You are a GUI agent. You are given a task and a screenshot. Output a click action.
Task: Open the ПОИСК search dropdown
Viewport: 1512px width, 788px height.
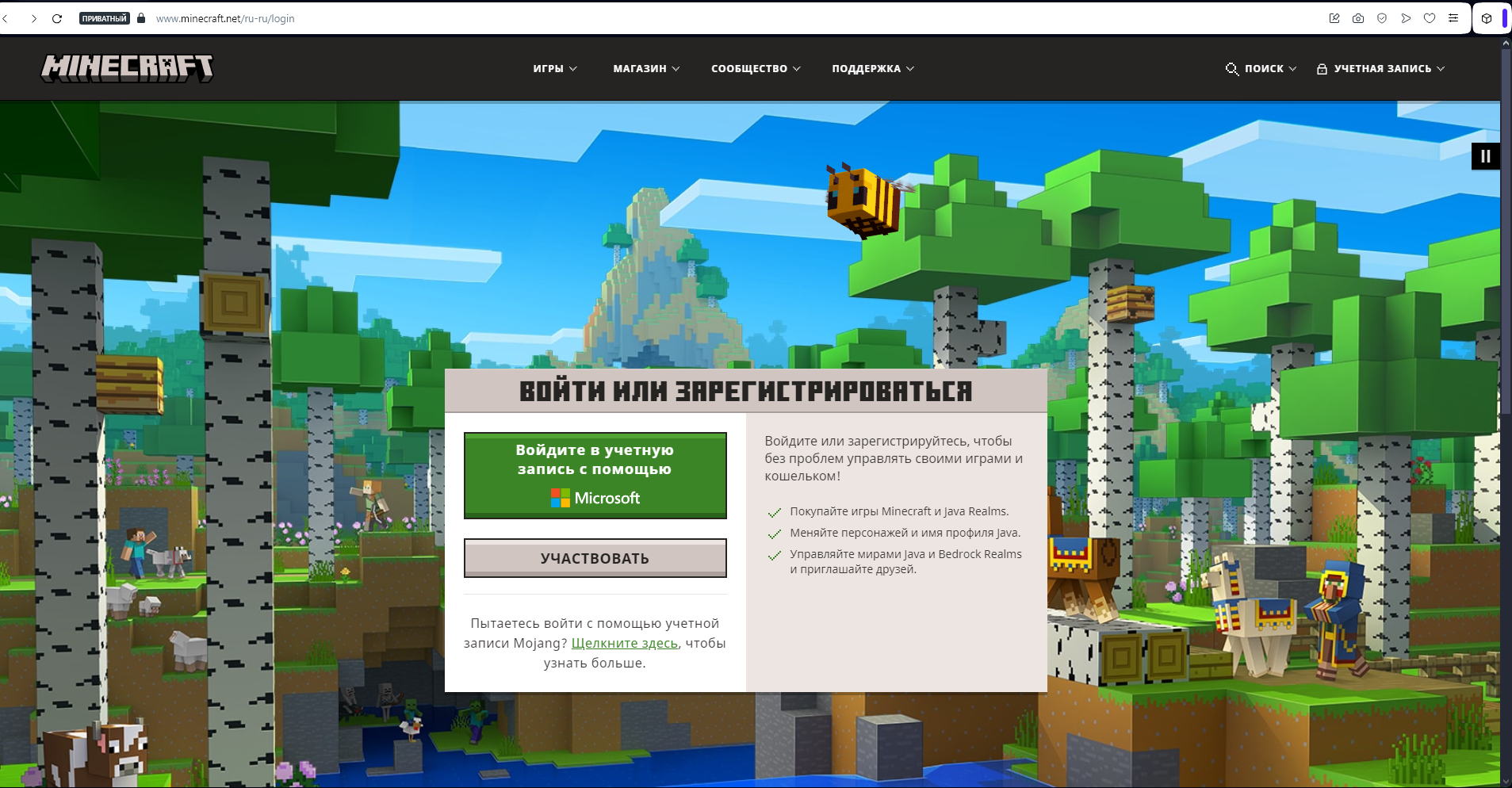click(1261, 69)
